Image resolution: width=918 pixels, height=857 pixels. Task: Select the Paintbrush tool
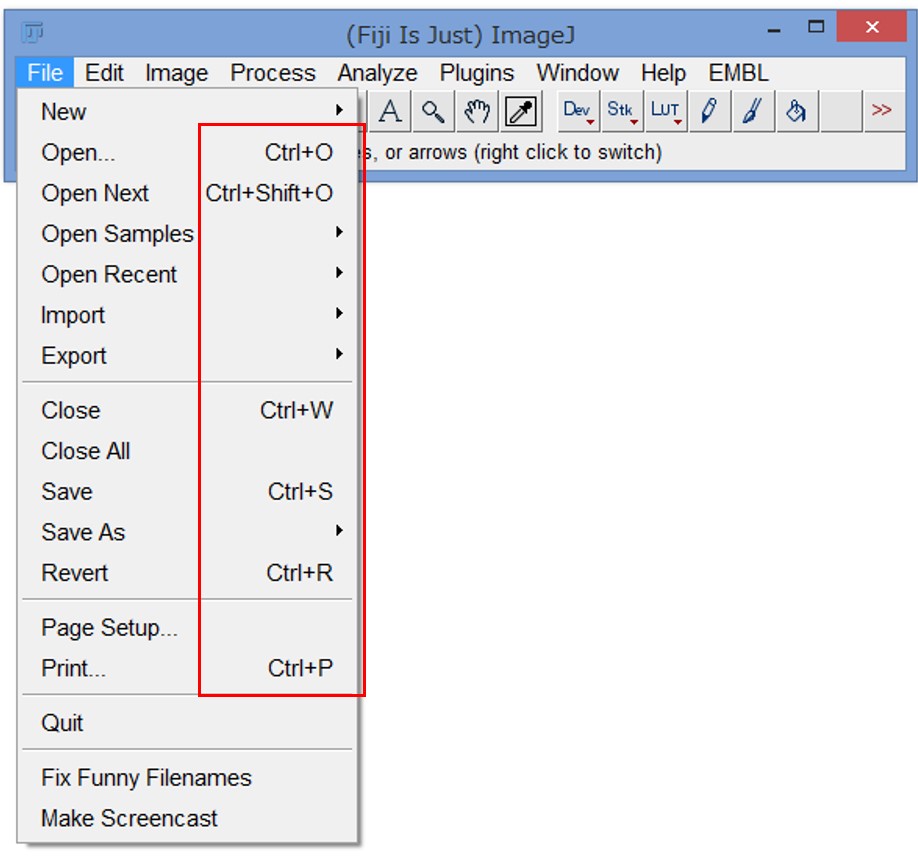click(x=753, y=111)
